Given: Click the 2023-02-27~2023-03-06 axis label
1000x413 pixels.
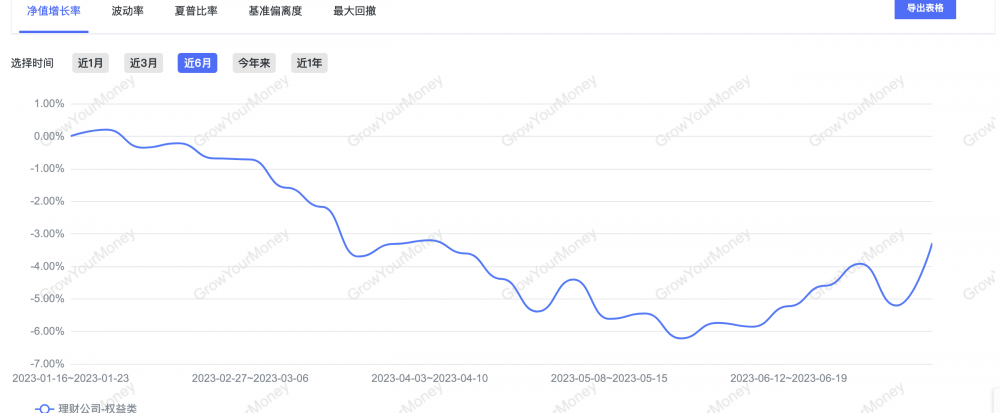Looking at the screenshot, I should (x=250, y=378).
